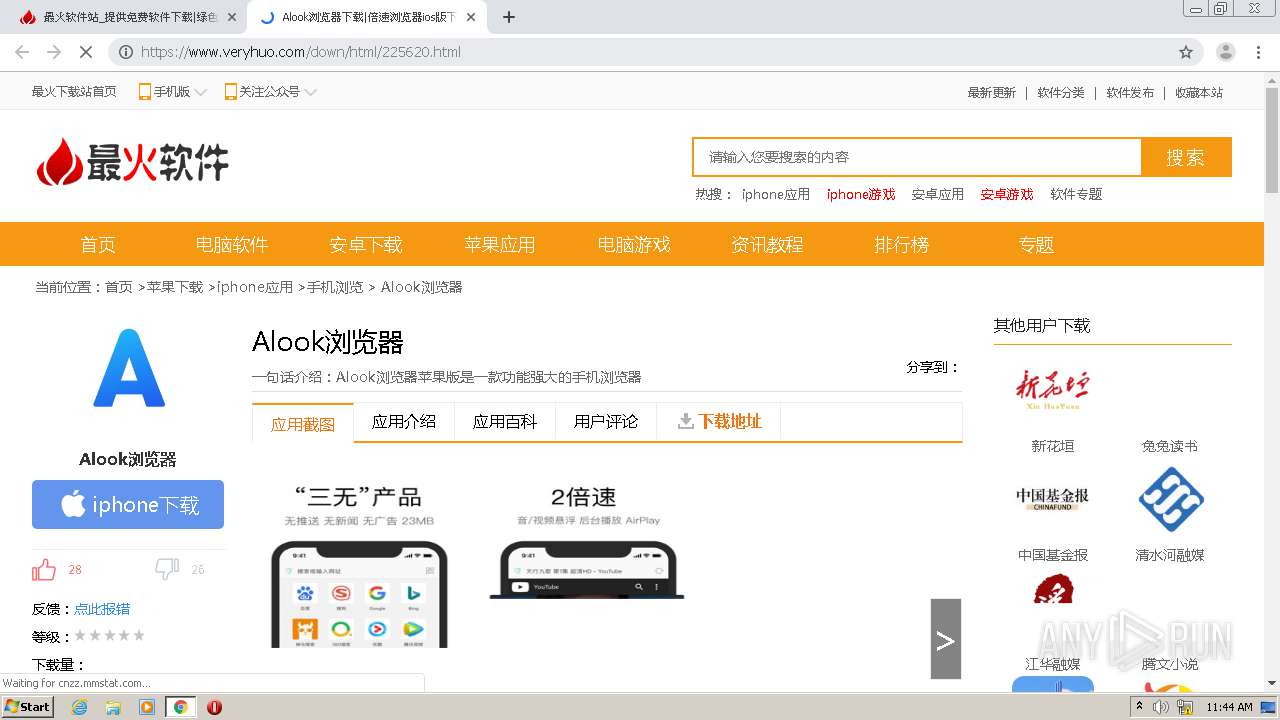Open the 清水河融媒 app icon
The height and width of the screenshot is (720, 1280).
[1171, 499]
